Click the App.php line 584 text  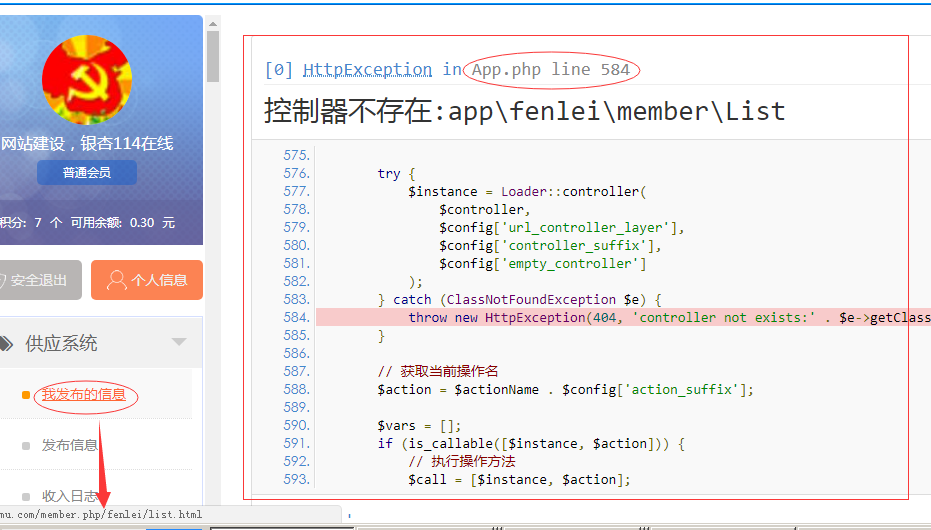coord(550,70)
